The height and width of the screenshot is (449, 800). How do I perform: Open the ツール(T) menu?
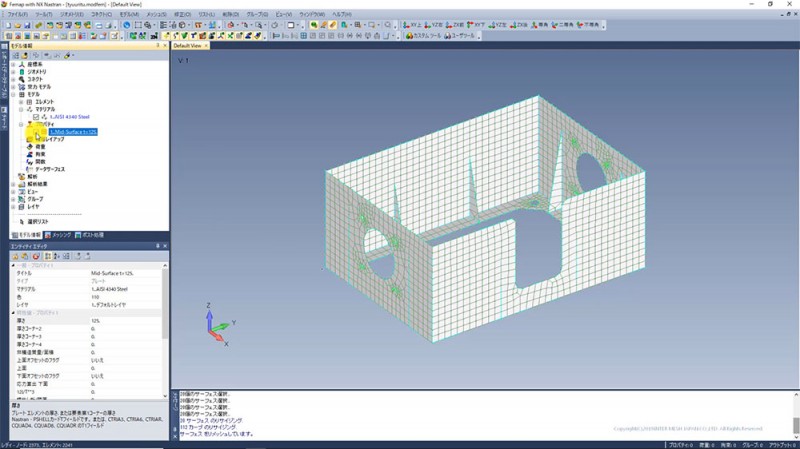44,14
